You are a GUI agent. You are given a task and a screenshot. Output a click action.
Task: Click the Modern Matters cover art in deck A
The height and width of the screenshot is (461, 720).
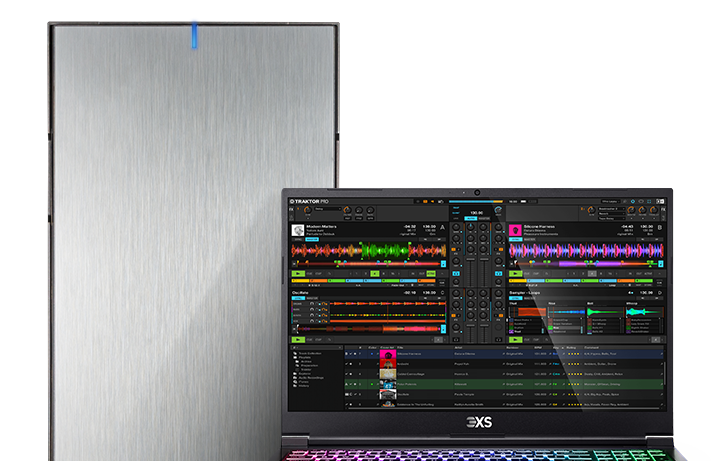tap(298, 230)
